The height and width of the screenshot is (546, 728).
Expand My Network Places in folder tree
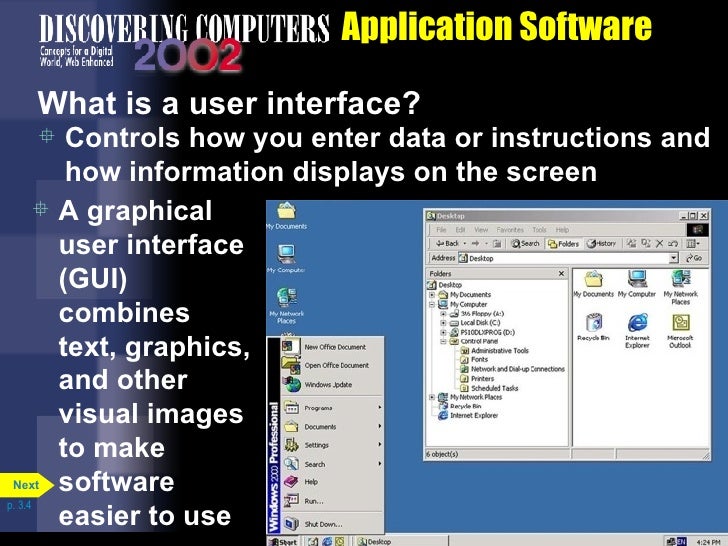click(432, 397)
